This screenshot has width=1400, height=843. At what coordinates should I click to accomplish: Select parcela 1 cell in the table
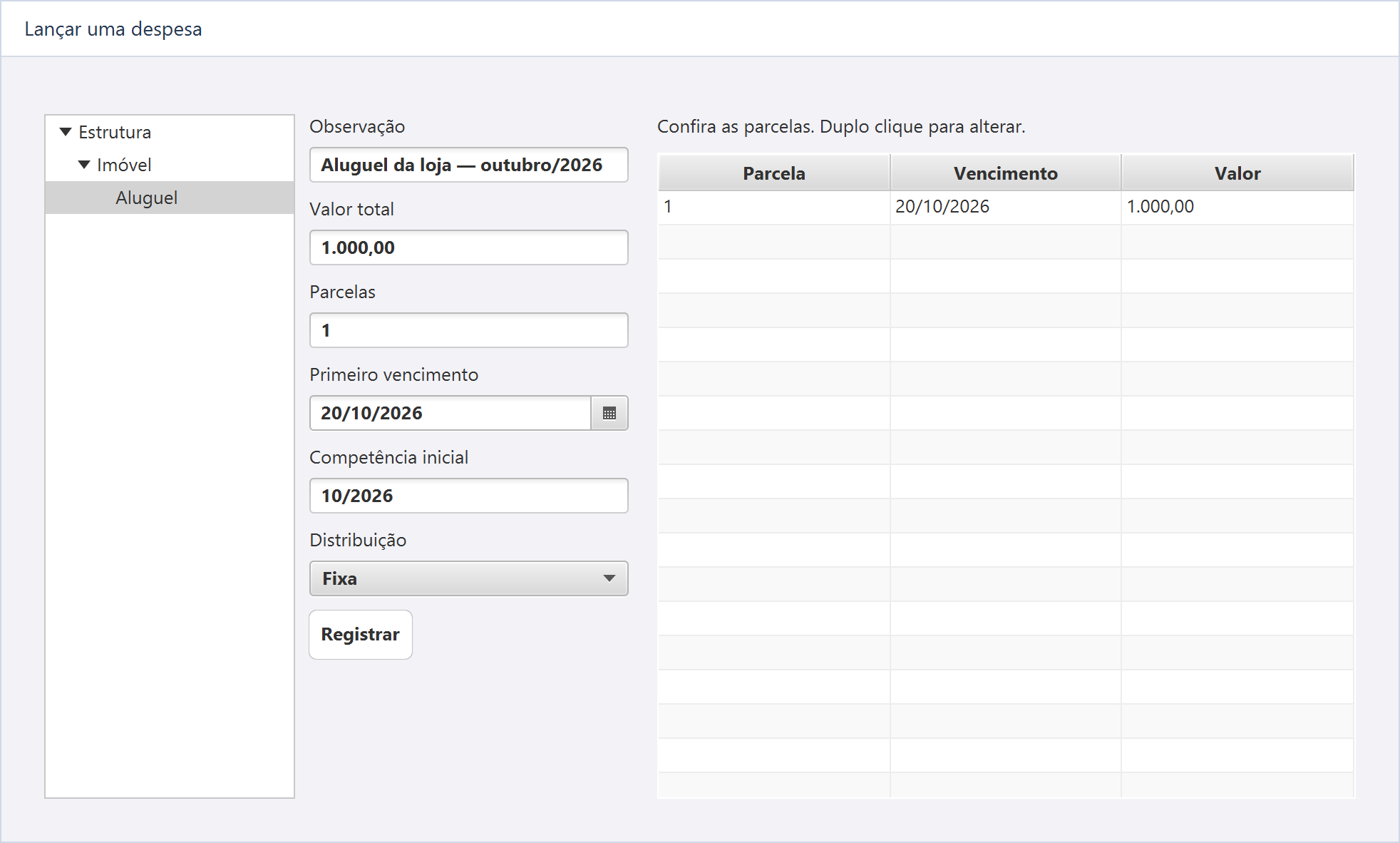pyautogui.click(x=774, y=207)
